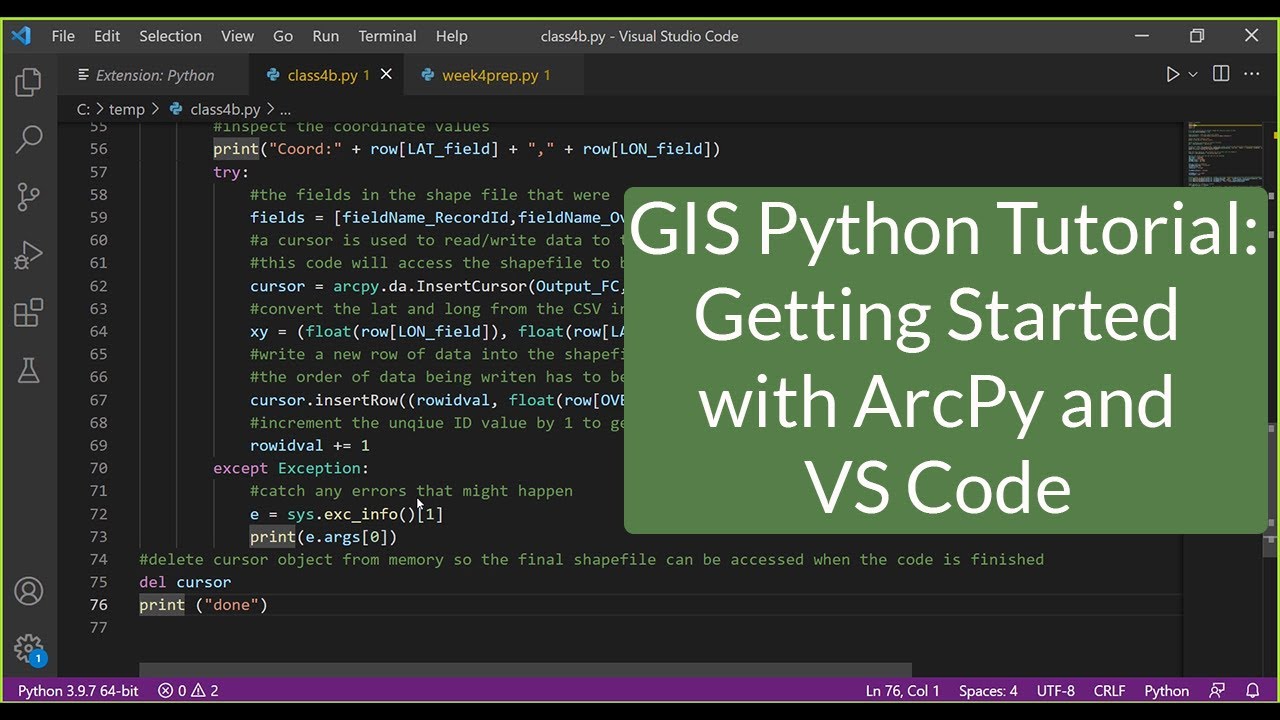Restore down the VS Code window

[x=1197, y=36]
